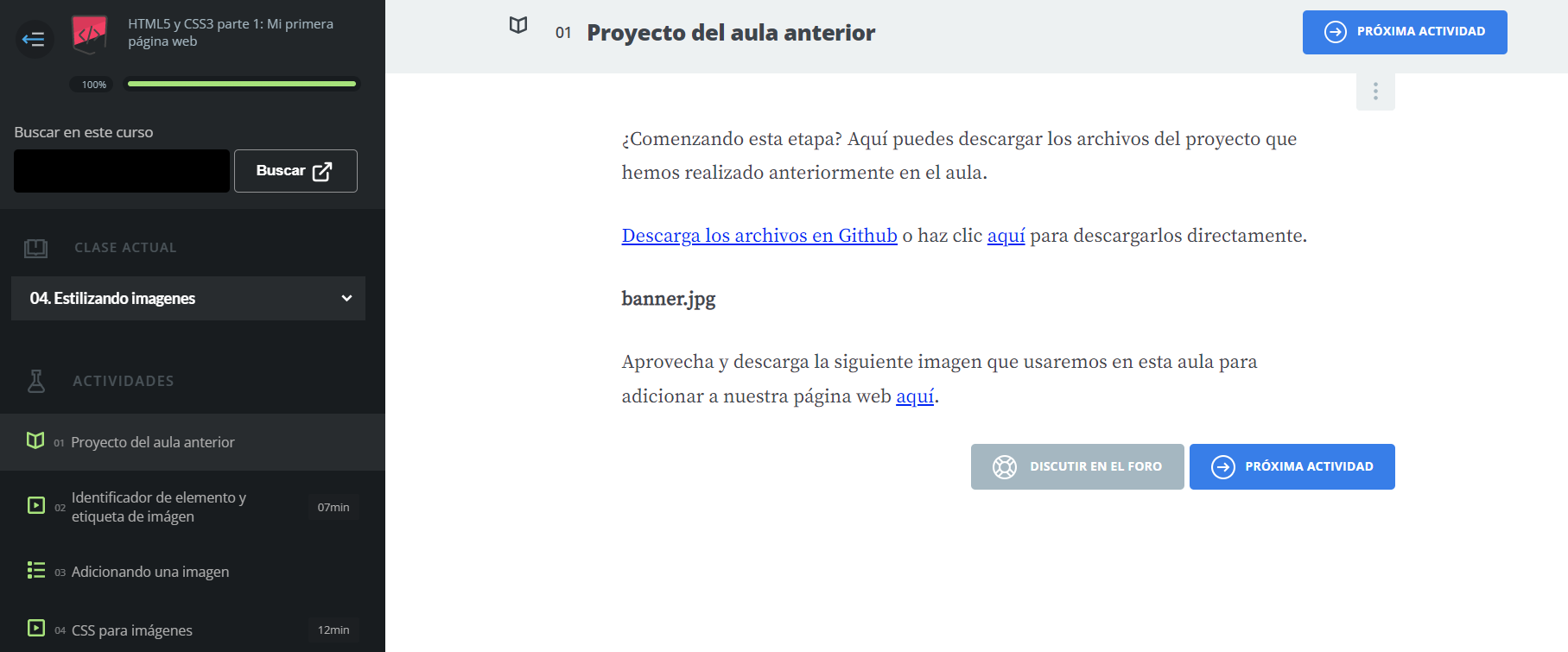
Task: Click the 100% progress badge
Action: (93, 85)
